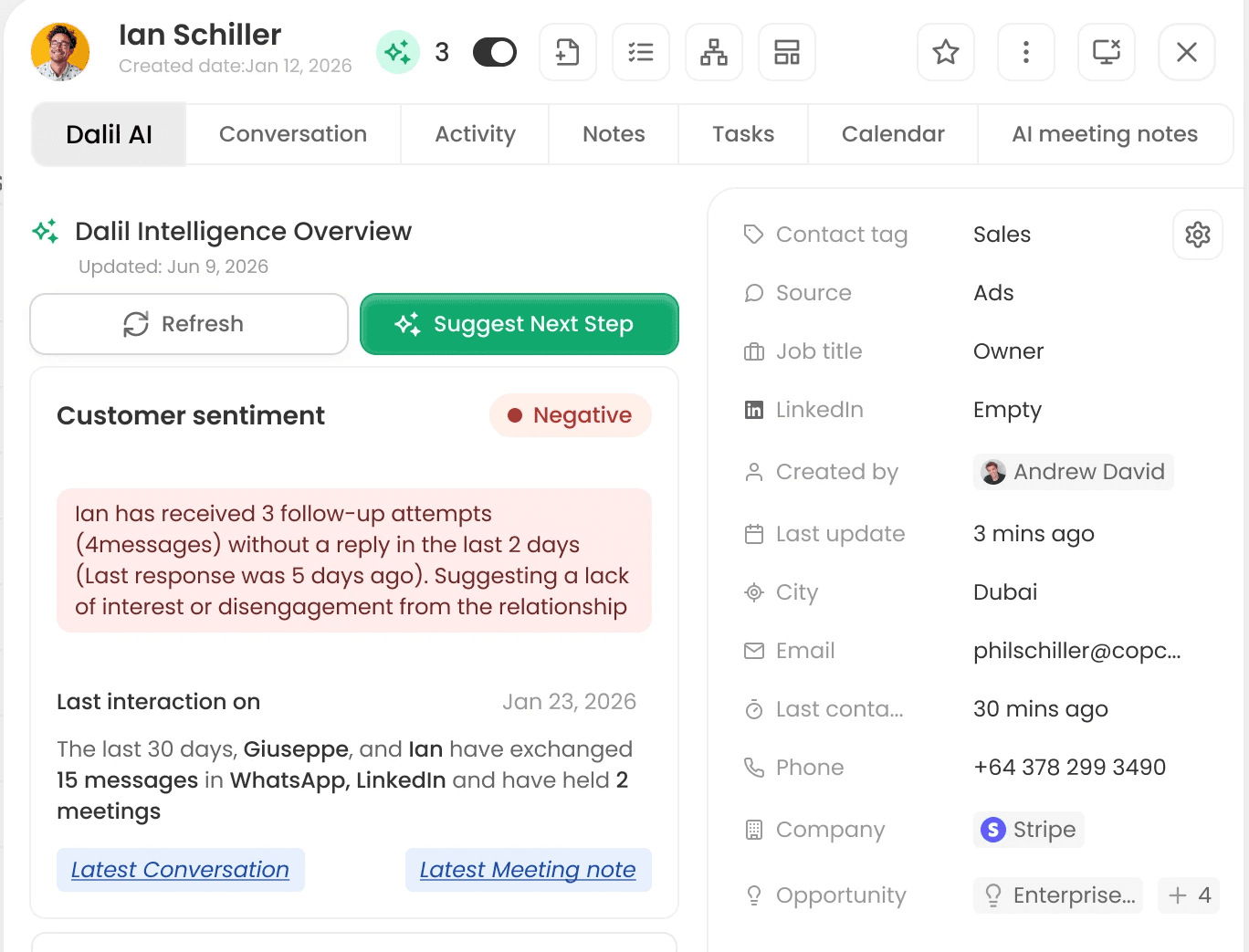Click the Phone handset icon
The width and height of the screenshot is (1249, 952).
click(753, 768)
